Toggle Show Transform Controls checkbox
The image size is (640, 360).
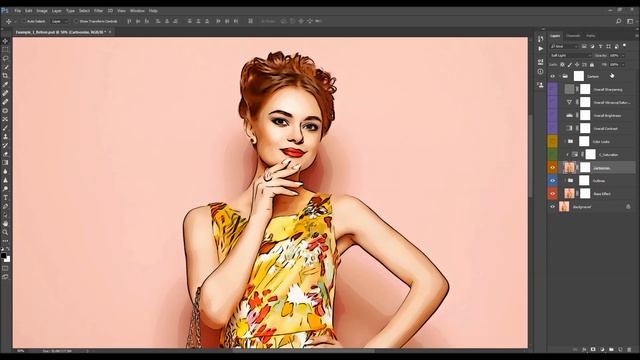[x=76, y=21]
